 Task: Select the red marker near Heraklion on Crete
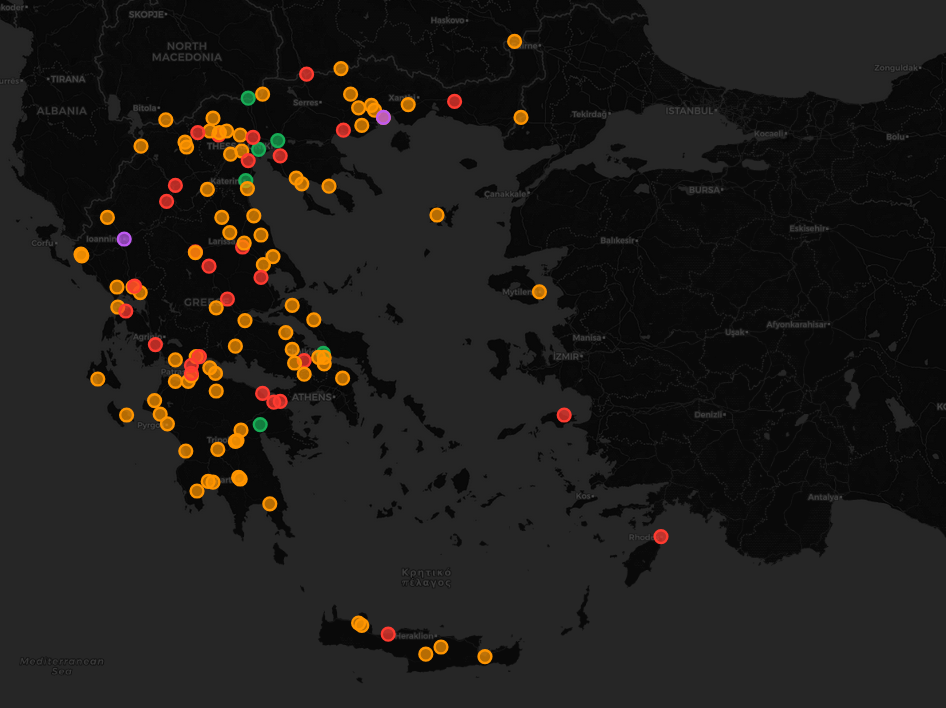388,632
